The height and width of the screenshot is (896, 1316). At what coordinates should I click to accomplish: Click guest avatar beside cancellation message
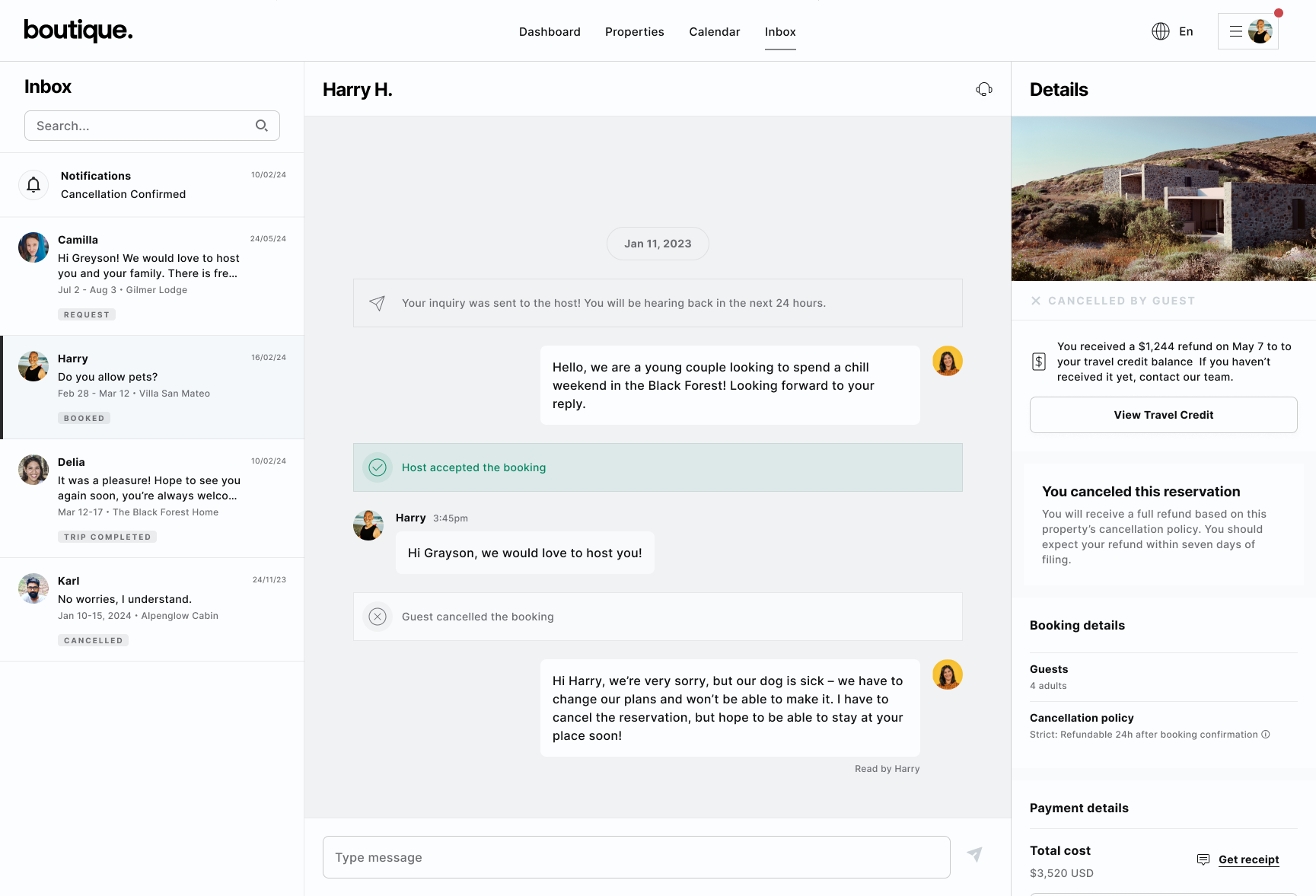click(x=948, y=674)
